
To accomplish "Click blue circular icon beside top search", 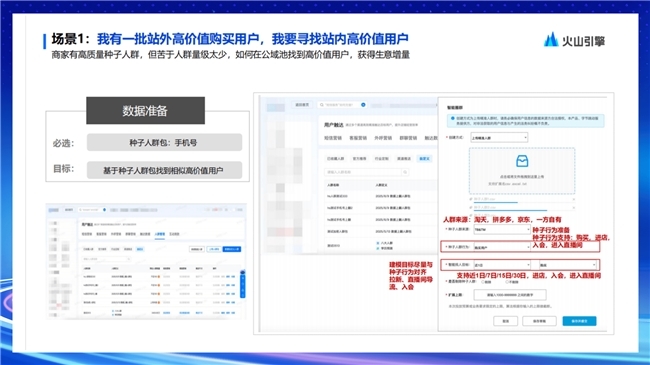I will tap(363, 105).
